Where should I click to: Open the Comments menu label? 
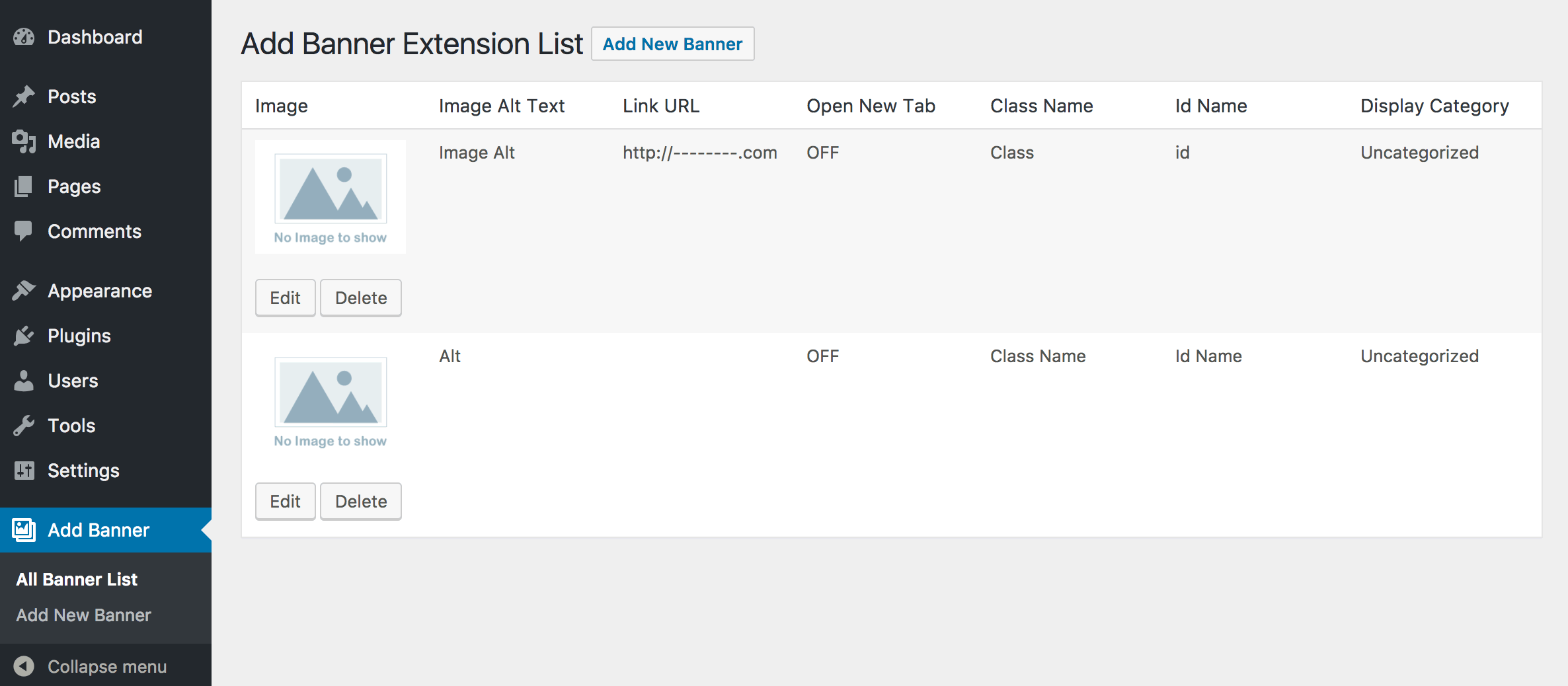click(x=95, y=231)
